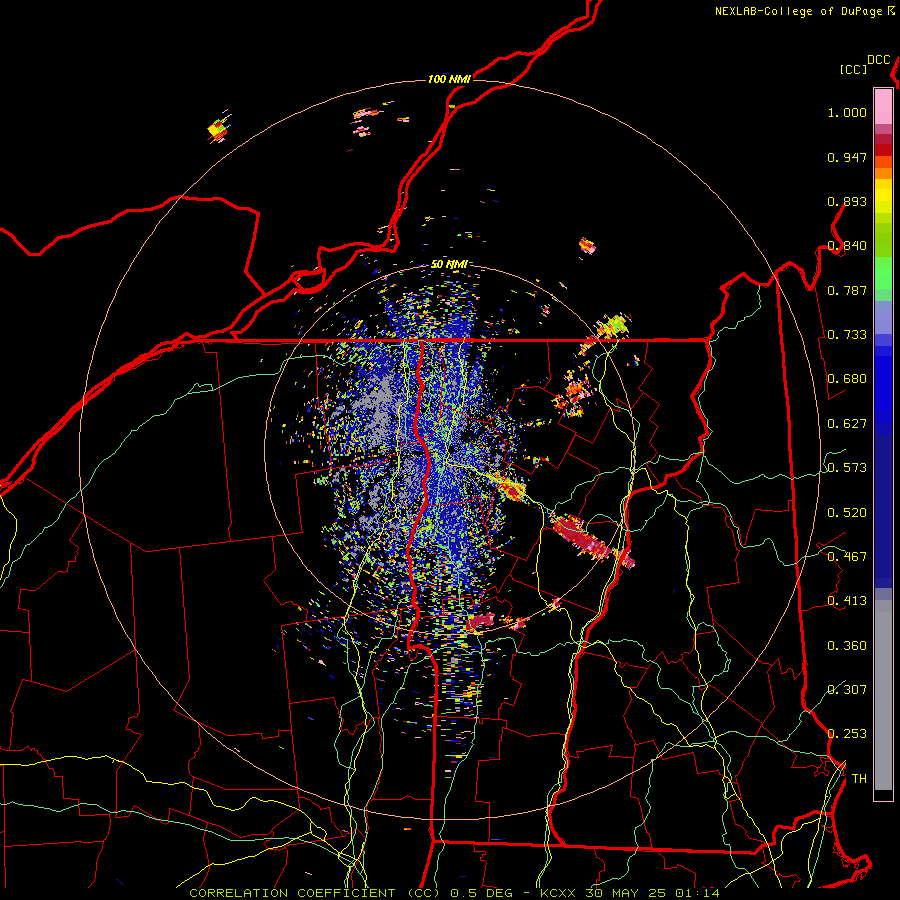Image resolution: width=900 pixels, height=900 pixels.
Task: Click the 50 NMI range ring label
Action: pyautogui.click(x=449, y=265)
